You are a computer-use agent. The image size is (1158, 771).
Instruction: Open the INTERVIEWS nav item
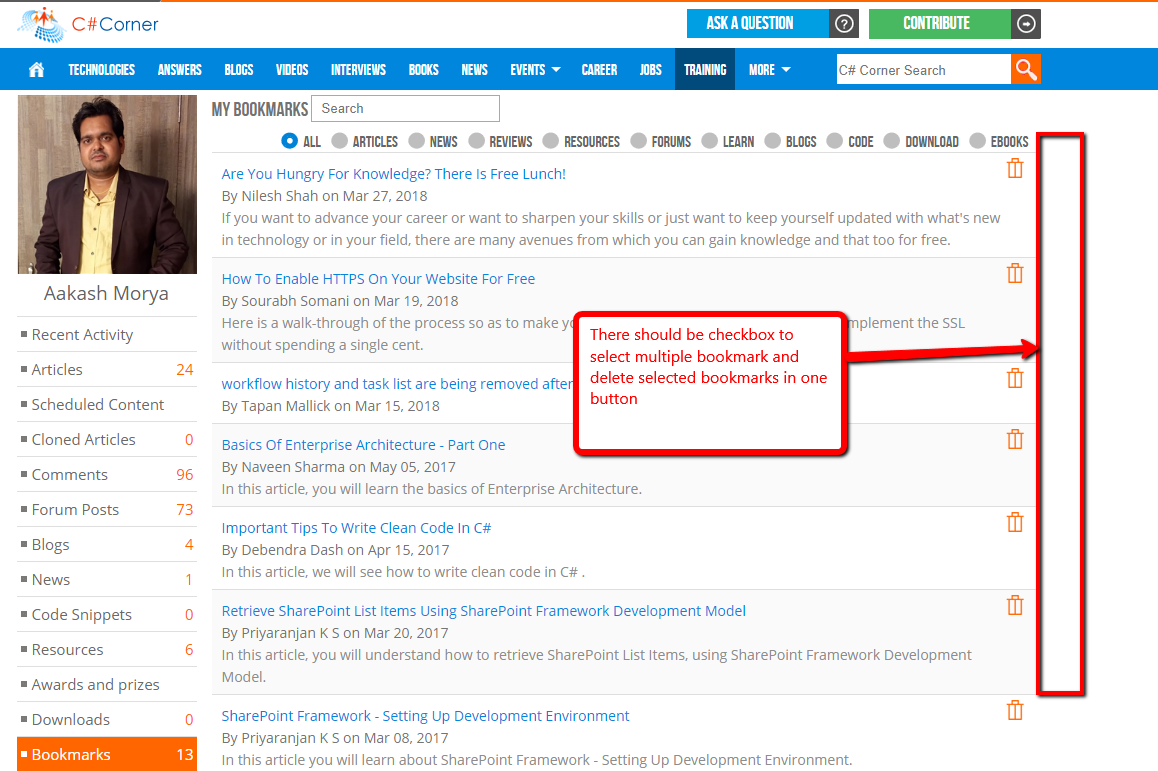click(358, 69)
